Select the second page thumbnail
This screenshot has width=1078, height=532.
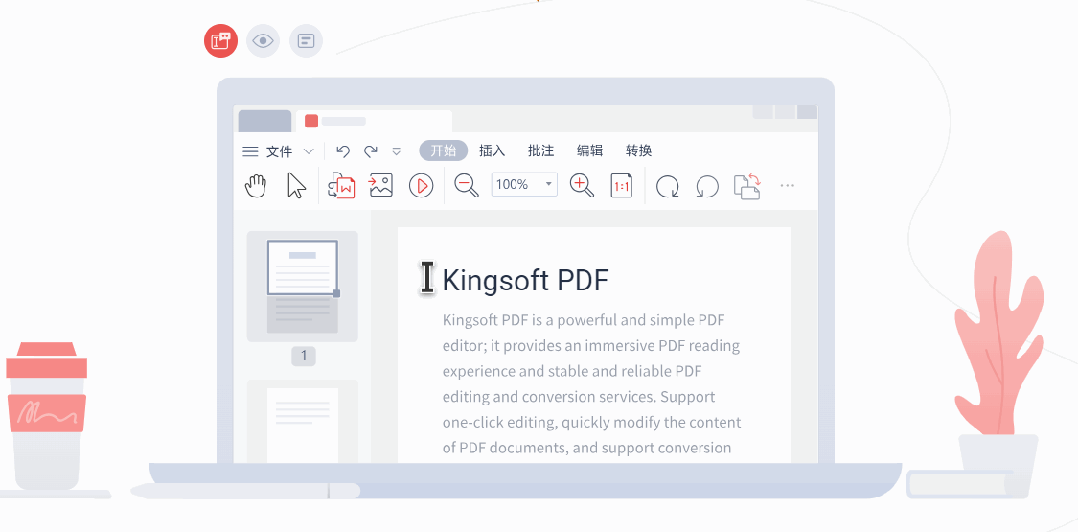coord(302,421)
